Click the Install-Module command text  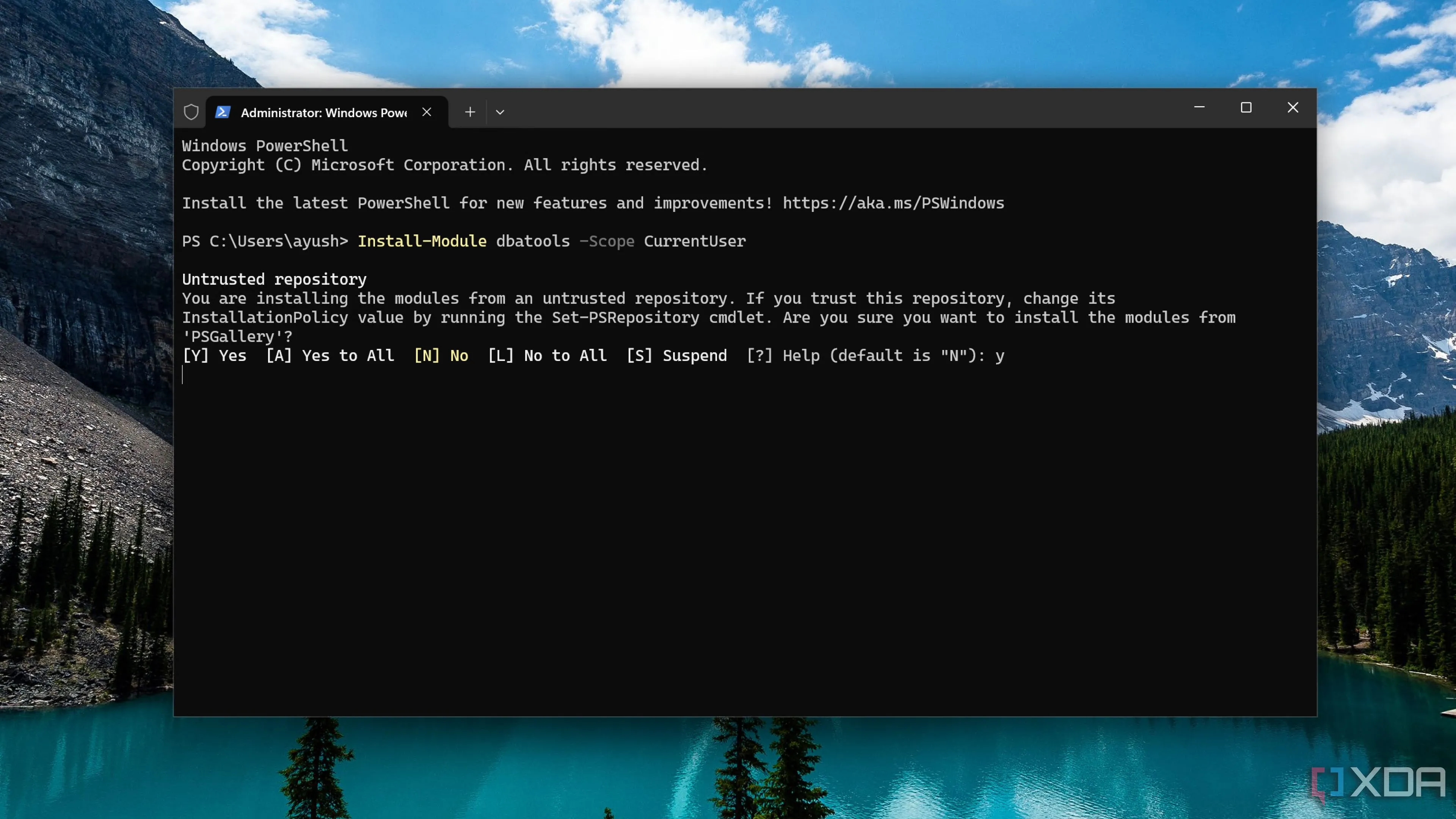tap(422, 241)
